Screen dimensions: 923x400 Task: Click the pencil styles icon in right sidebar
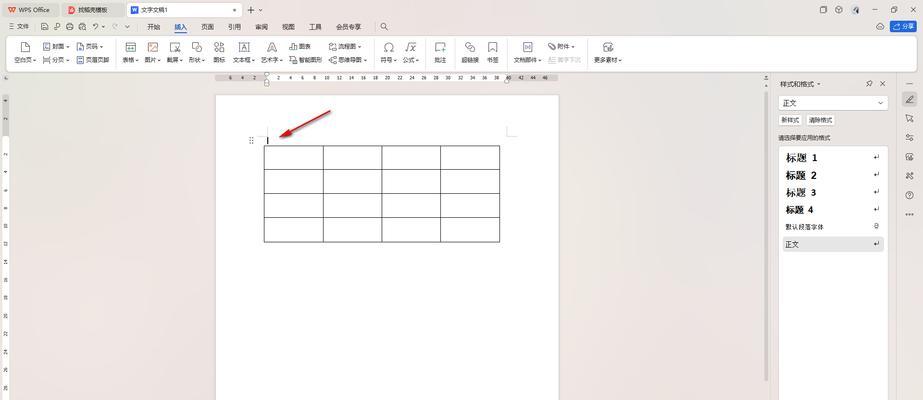click(909, 99)
